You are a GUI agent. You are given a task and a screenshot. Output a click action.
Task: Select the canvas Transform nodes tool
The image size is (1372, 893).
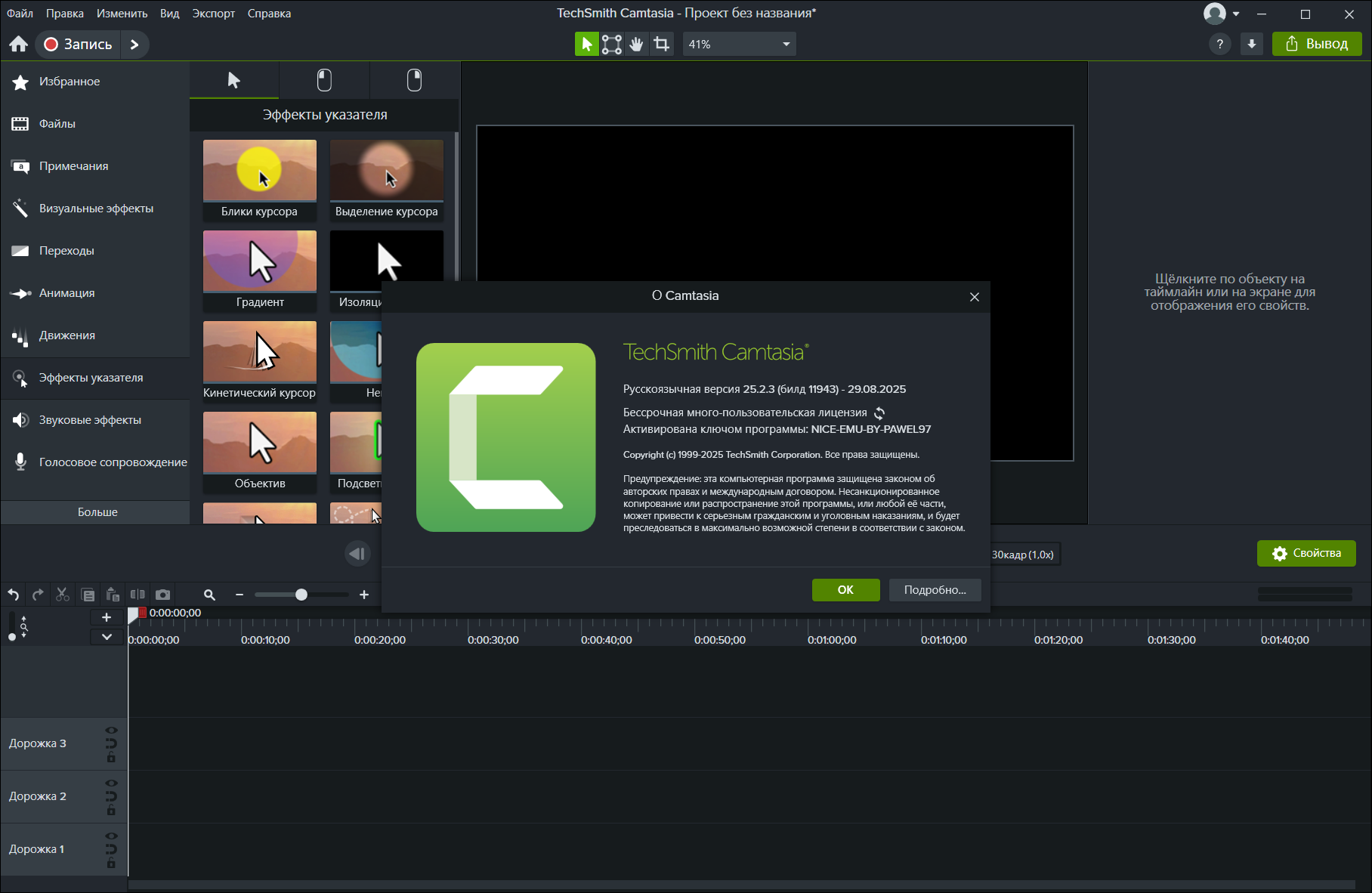[612, 45]
